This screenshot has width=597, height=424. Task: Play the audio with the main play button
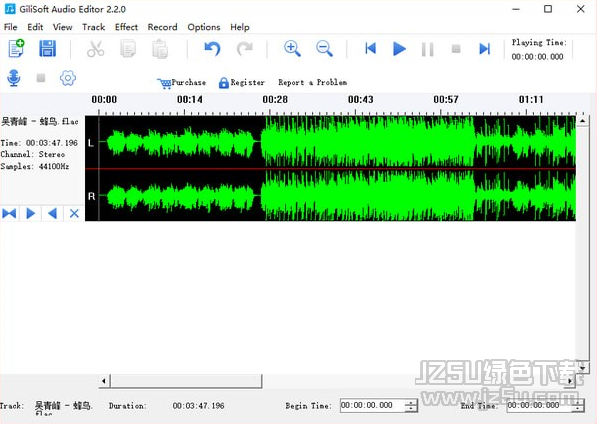[399, 49]
